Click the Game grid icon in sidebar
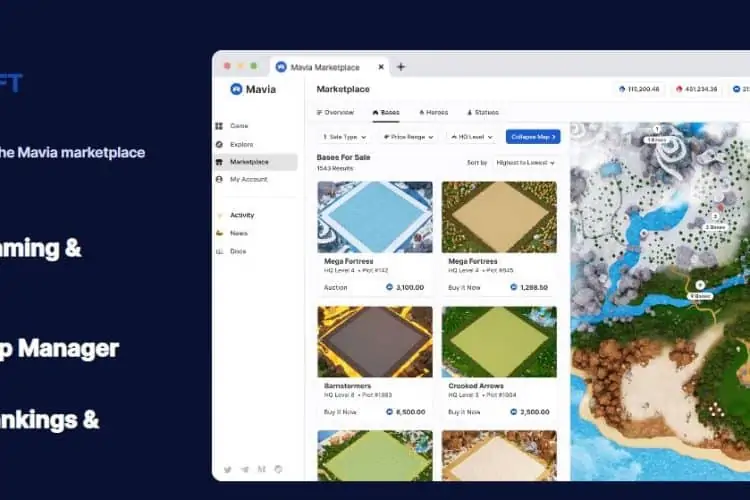750x500 pixels. (x=219, y=126)
